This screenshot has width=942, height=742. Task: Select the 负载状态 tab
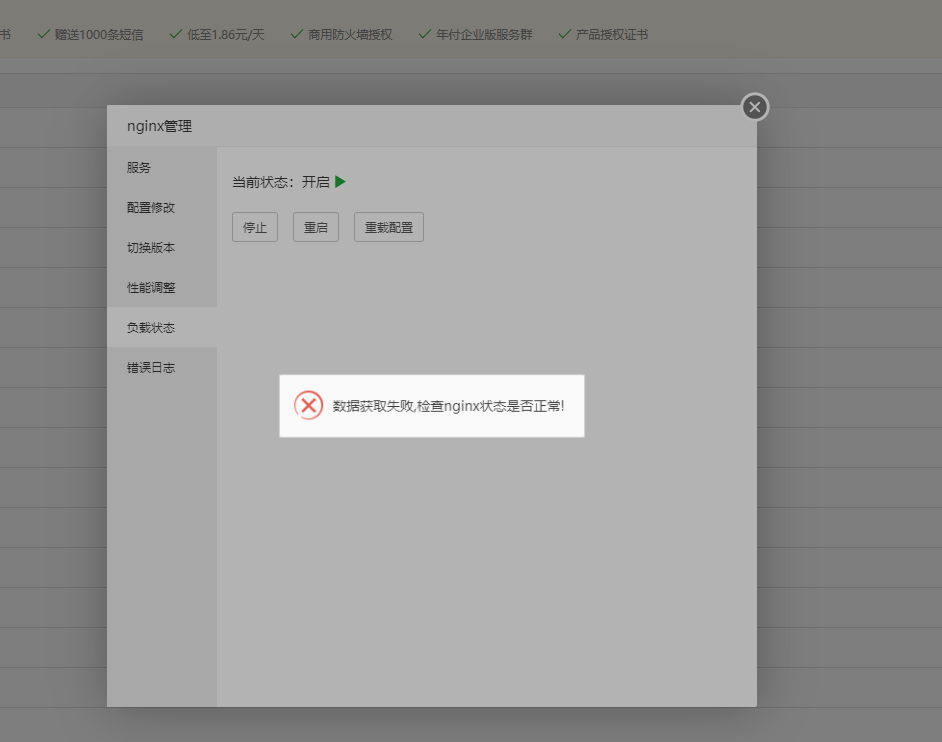coord(162,327)
